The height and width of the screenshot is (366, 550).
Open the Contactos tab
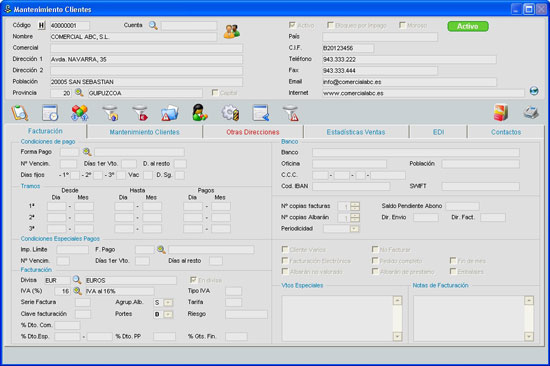[x=506, y=132]
